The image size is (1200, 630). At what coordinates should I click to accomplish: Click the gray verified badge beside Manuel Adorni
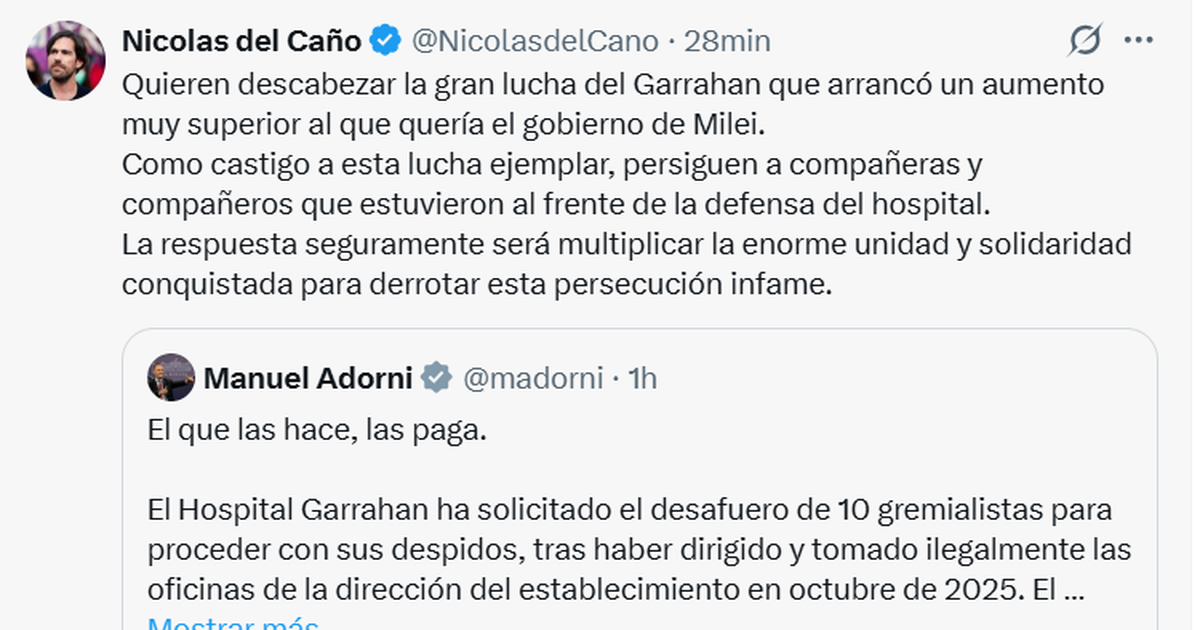coord(436,379)
